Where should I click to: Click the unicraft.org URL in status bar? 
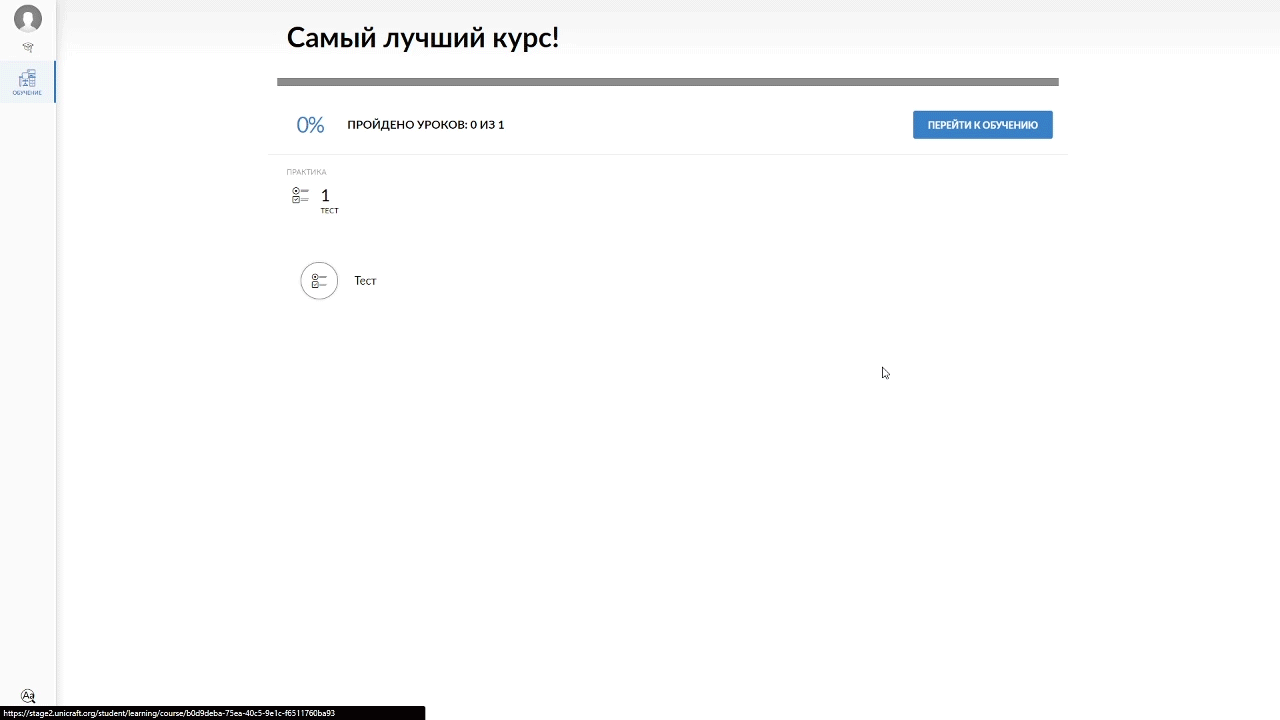[x=169, y=713]
